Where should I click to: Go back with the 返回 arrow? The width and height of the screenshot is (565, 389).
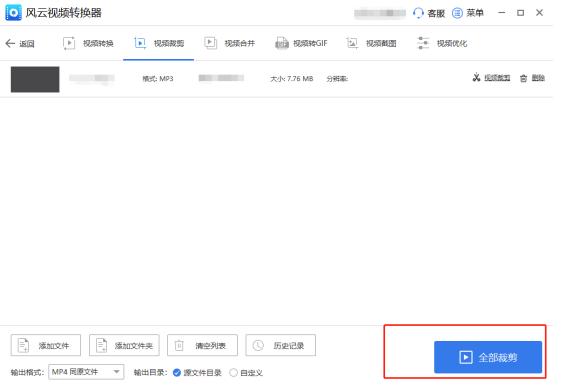tap(20, 44)
